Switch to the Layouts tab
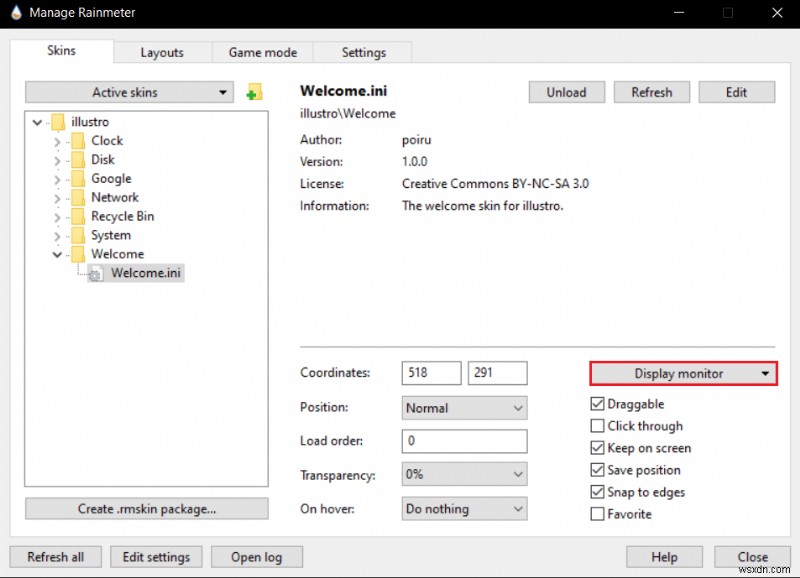The height and width of the screenshot is (578, 800). click(x=162, y=52)
